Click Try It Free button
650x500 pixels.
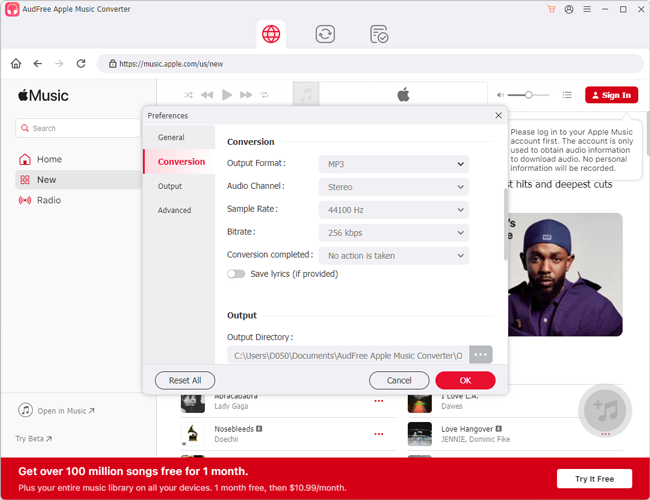[594, 479]
